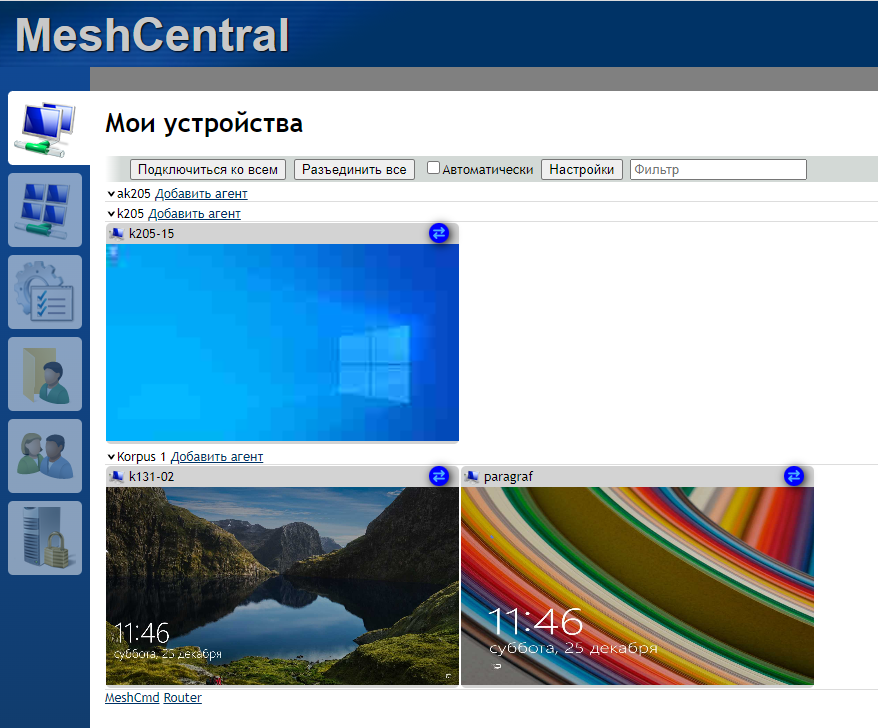
Task: Open paragraf desktop thumbnail
Action: pyautogui.click(x=637, y=586)
